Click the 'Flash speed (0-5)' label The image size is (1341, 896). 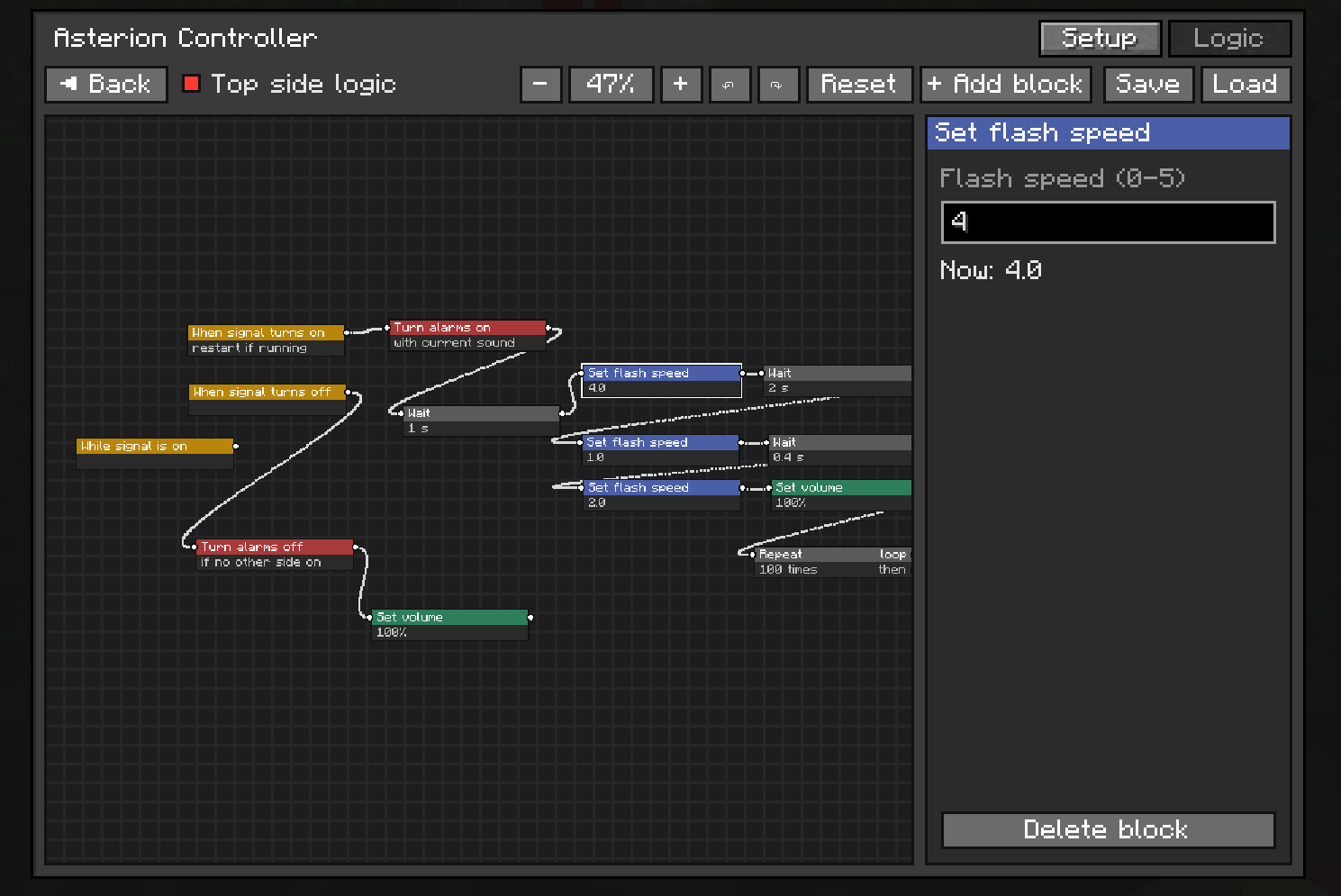coord(1063,178)
